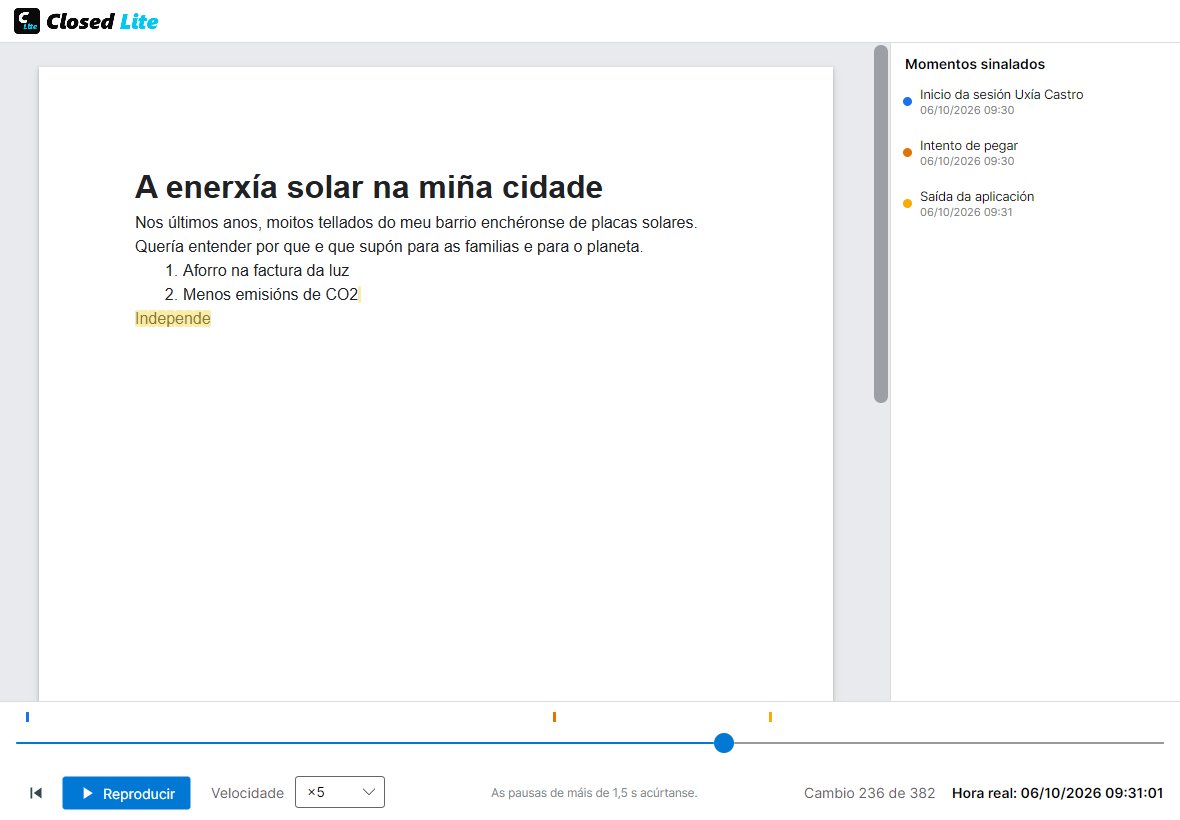Viewport: 1180px width, 820px height.
Task: Open the Velocidade ×5 speed dropdown
Action: pos(339,792)
